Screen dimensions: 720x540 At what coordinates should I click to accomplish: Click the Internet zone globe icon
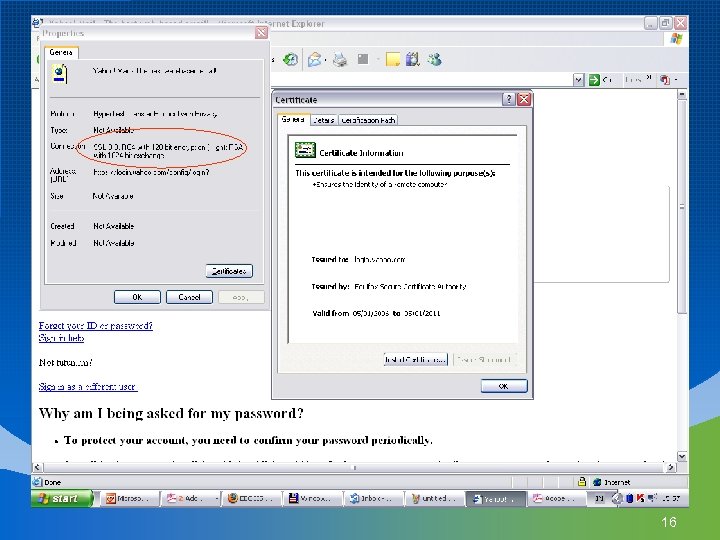tap(597, 482)
